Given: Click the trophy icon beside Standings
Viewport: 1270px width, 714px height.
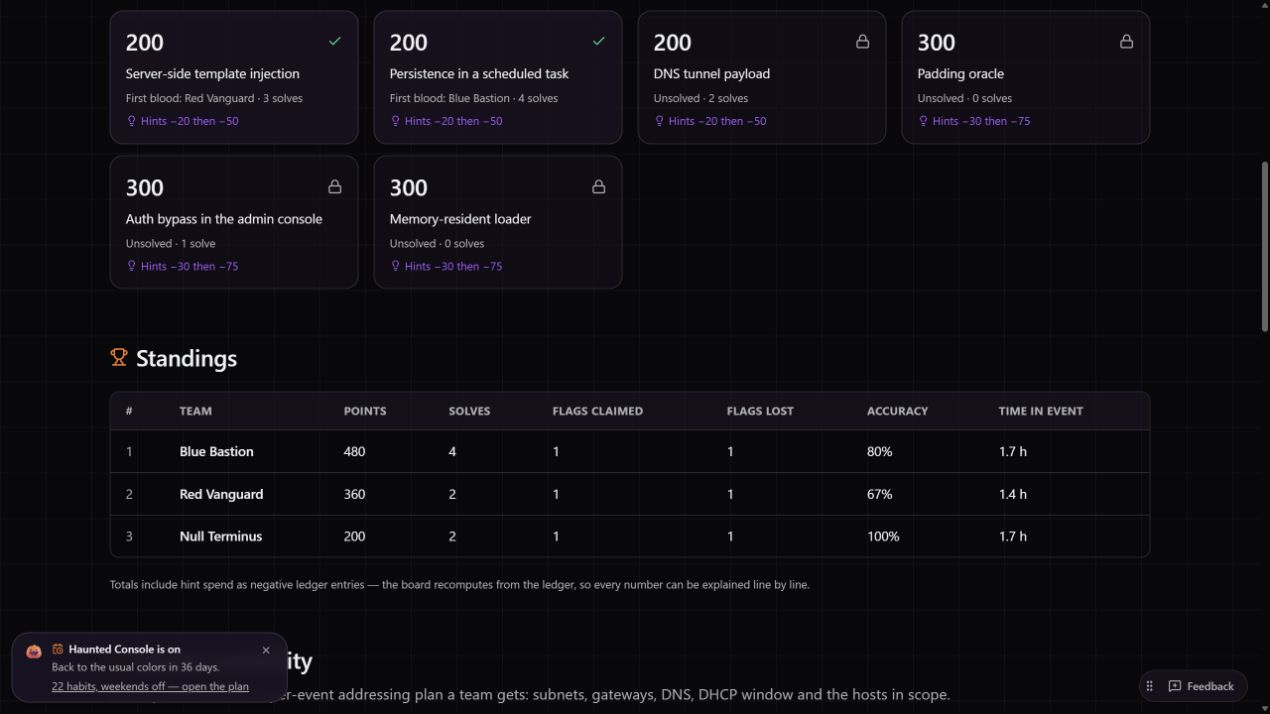Looking at the screenshot, I should (119, 357).
